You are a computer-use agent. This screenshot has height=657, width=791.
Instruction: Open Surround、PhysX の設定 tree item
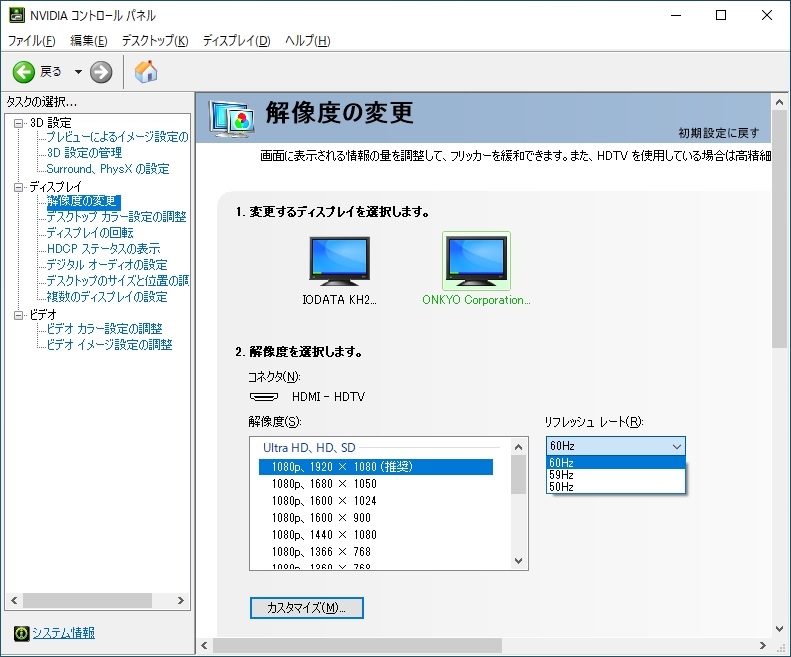(108, 169)
